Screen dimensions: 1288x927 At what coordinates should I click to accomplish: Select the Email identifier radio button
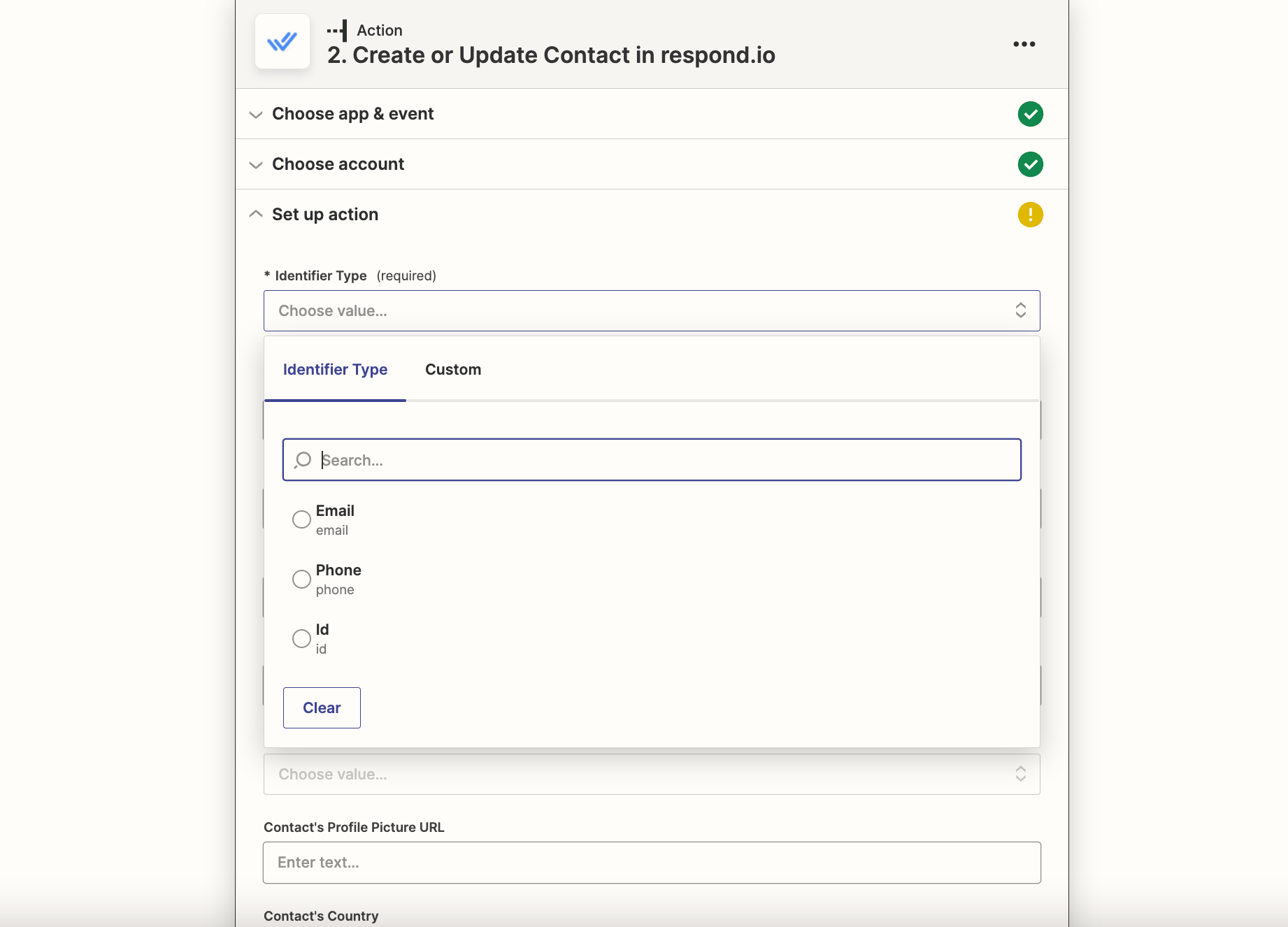tap(301, 519)
